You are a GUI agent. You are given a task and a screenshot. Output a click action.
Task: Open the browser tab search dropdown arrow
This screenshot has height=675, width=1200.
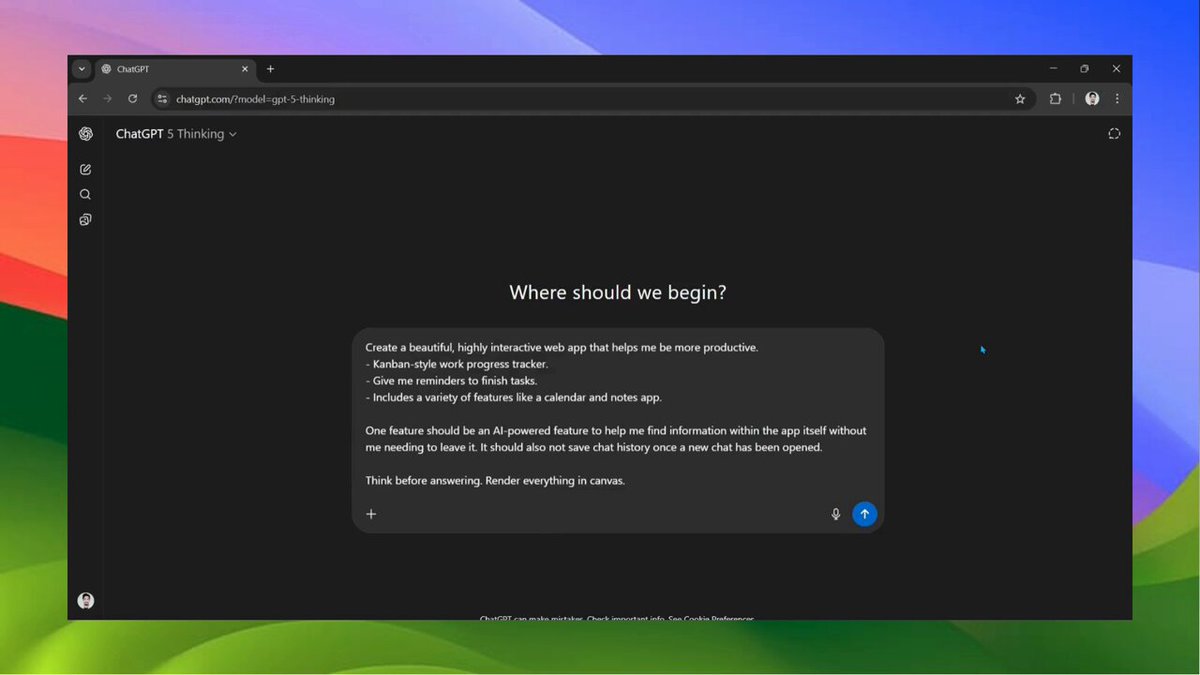(x=82, y=69)
